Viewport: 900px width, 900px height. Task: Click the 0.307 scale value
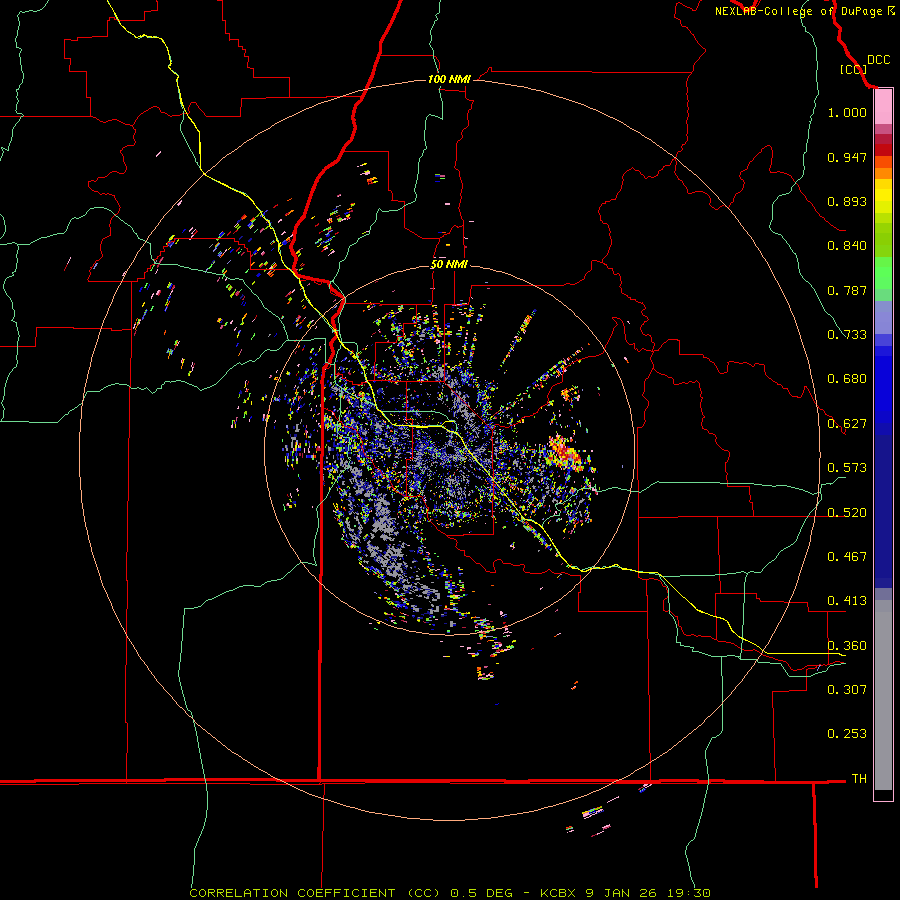pos(847,690)
